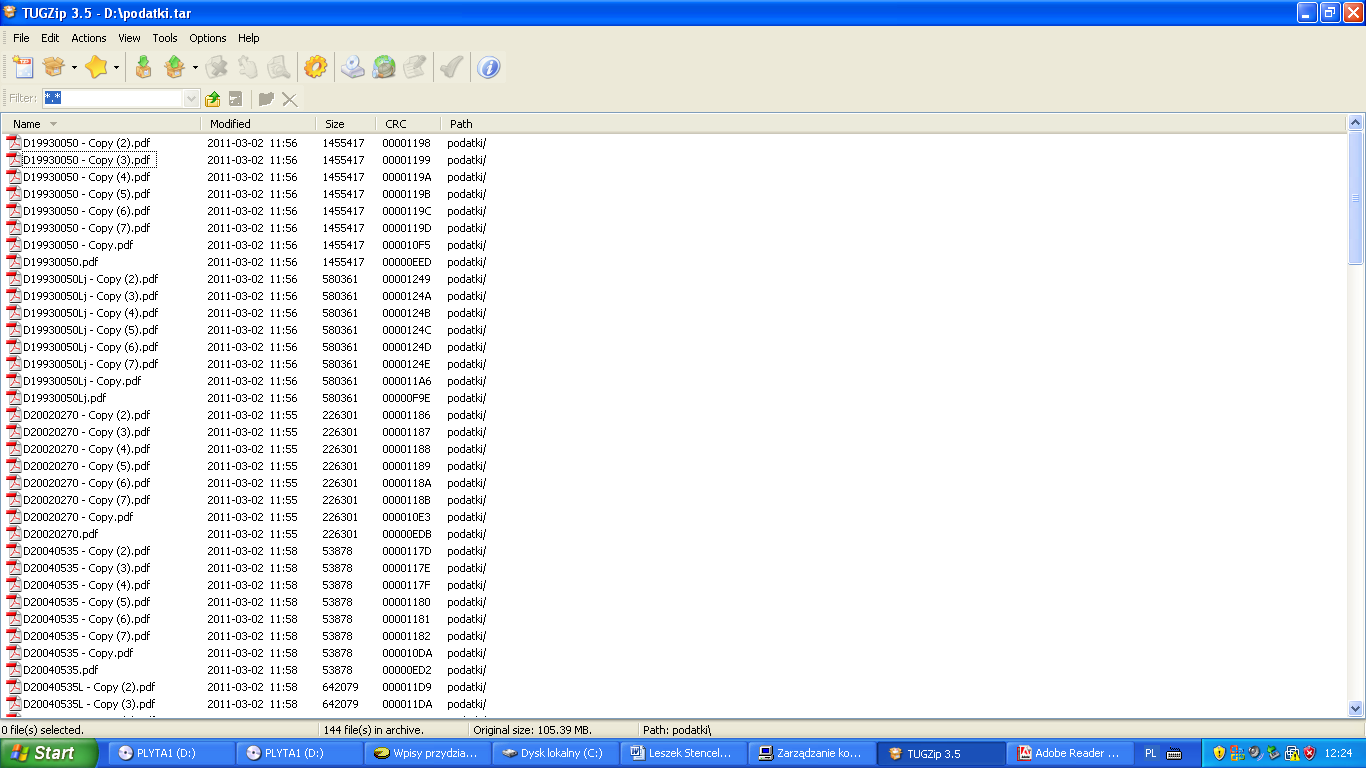
Task: Open the Help menu
Action: (249, 38)
